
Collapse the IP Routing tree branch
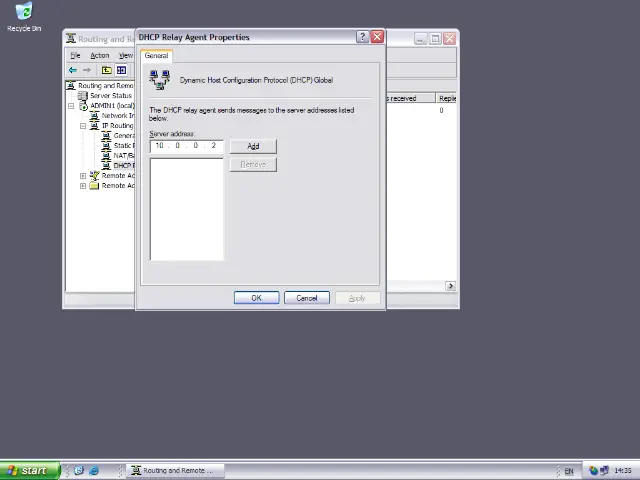tap(83, 126)
